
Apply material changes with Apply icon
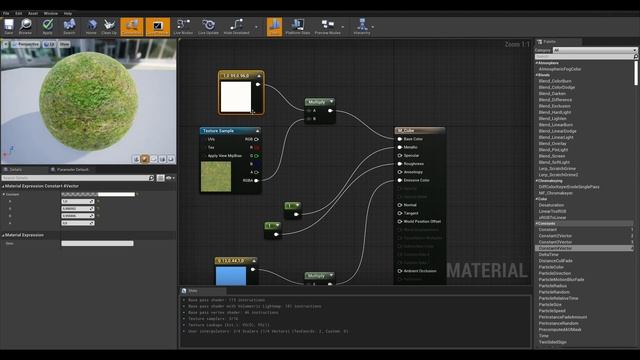click(48, 27)
